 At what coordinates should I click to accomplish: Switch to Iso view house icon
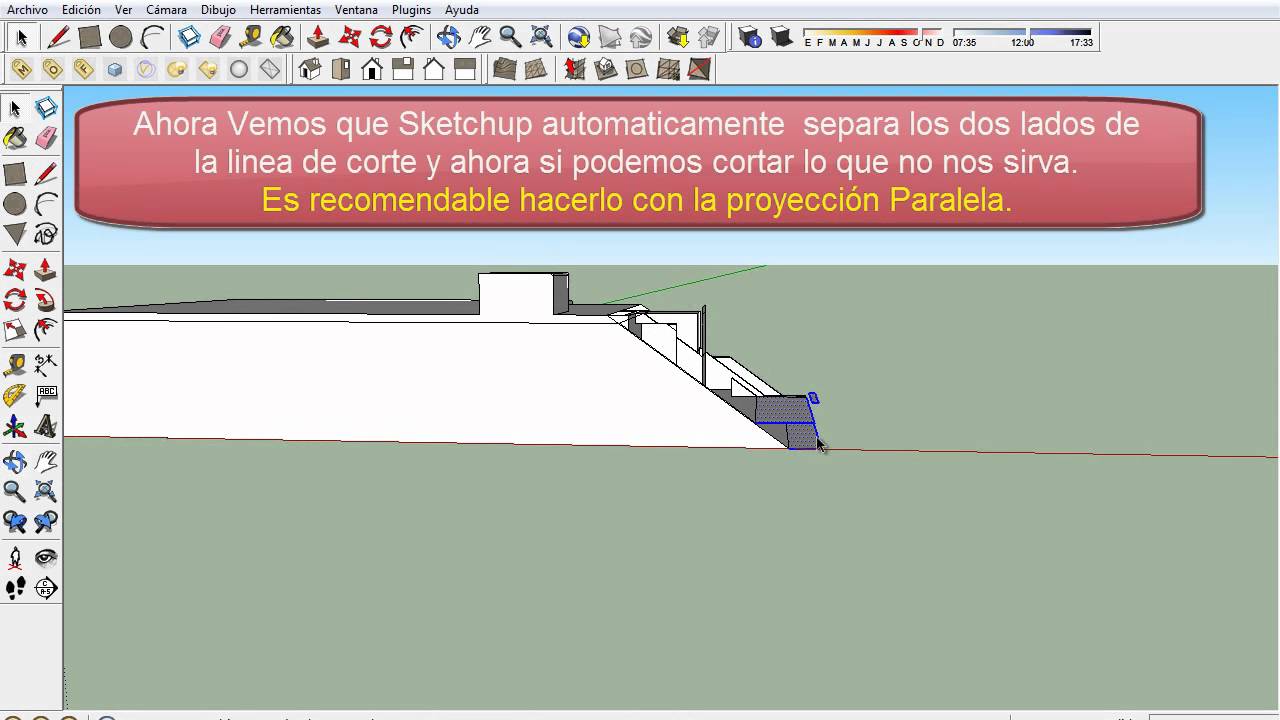click(310, 69)
